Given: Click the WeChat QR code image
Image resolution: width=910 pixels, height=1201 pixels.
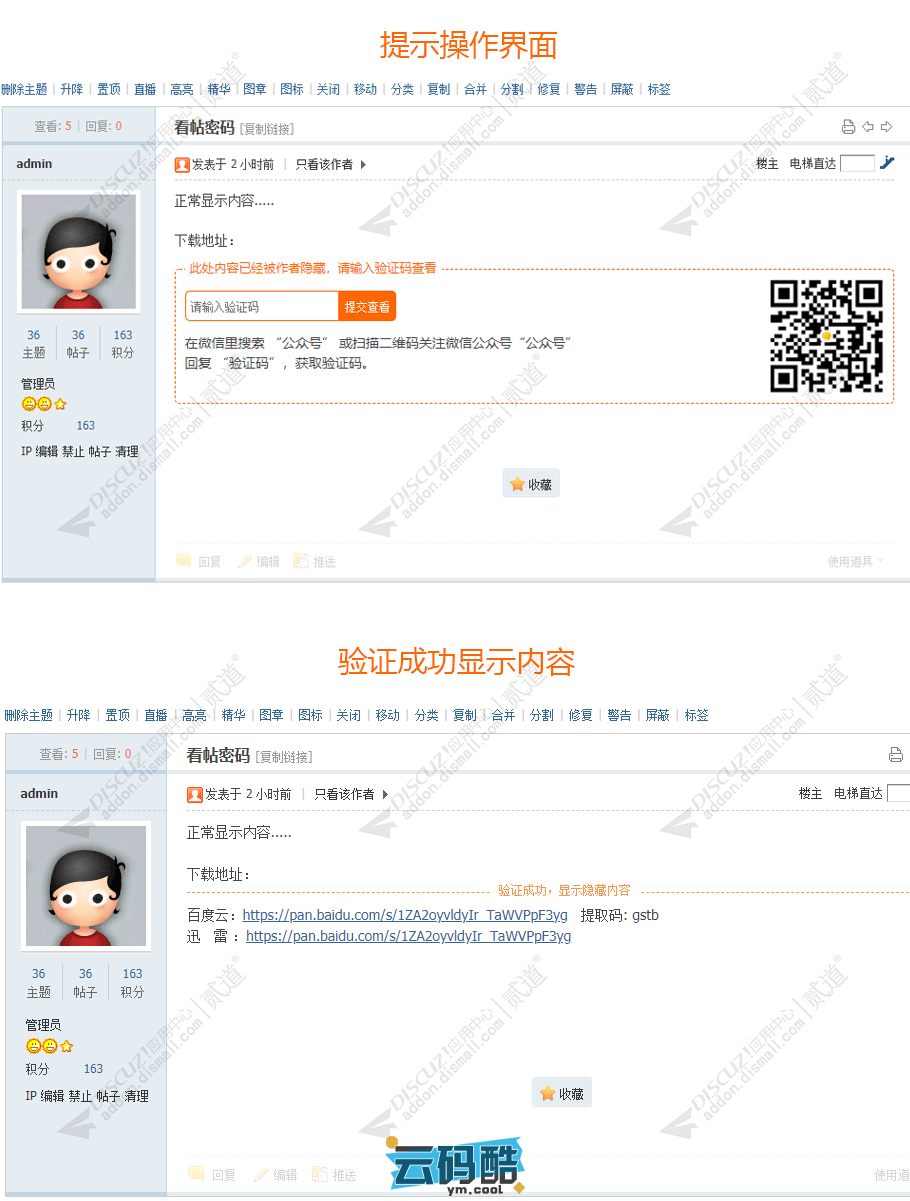Looking at the screenshot, I should tap(826, 336).
